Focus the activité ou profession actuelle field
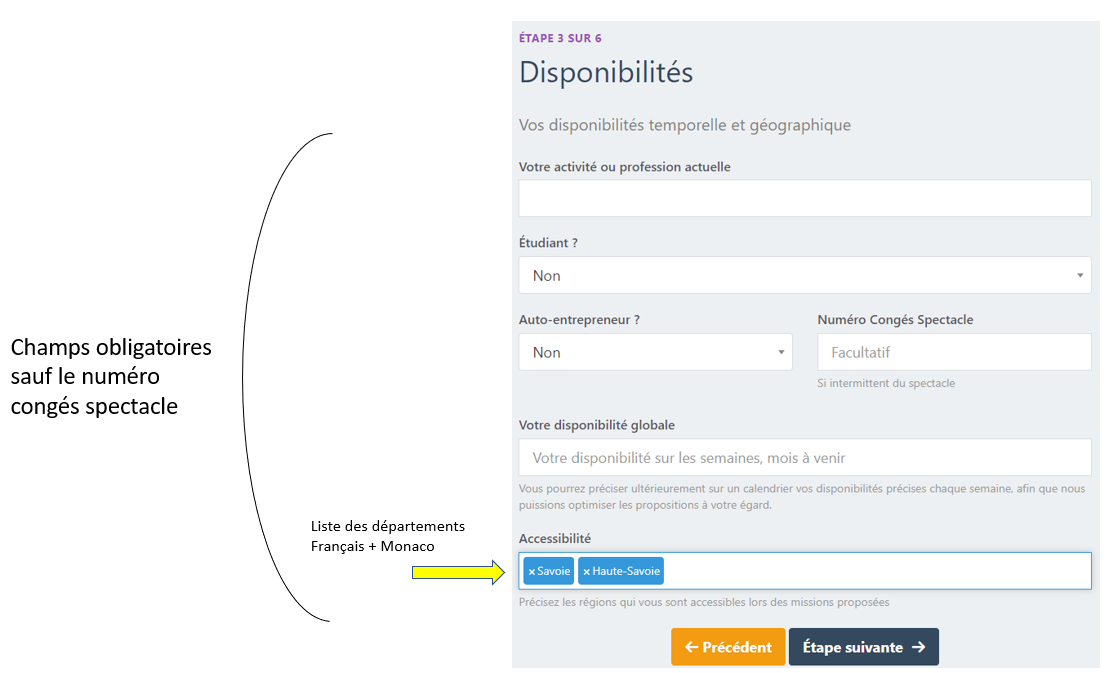 coord(804,199)
